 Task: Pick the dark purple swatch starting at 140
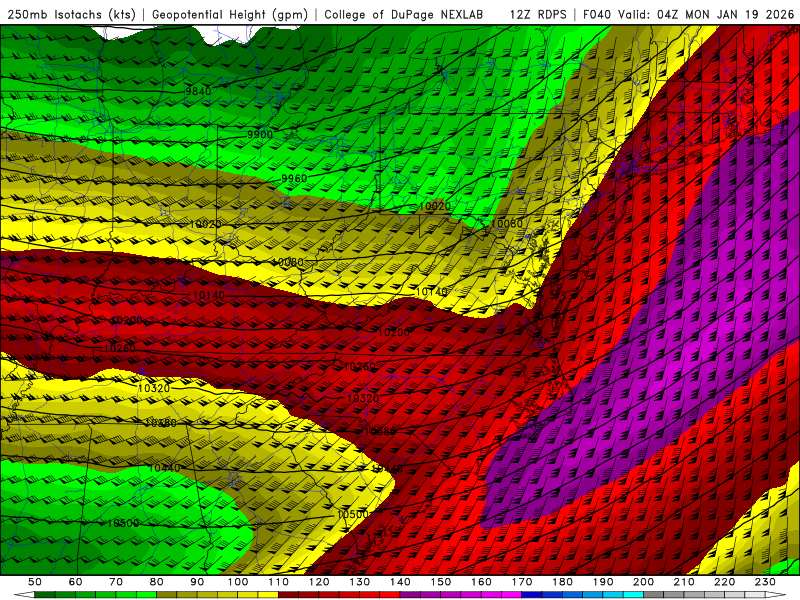[410, 595]
